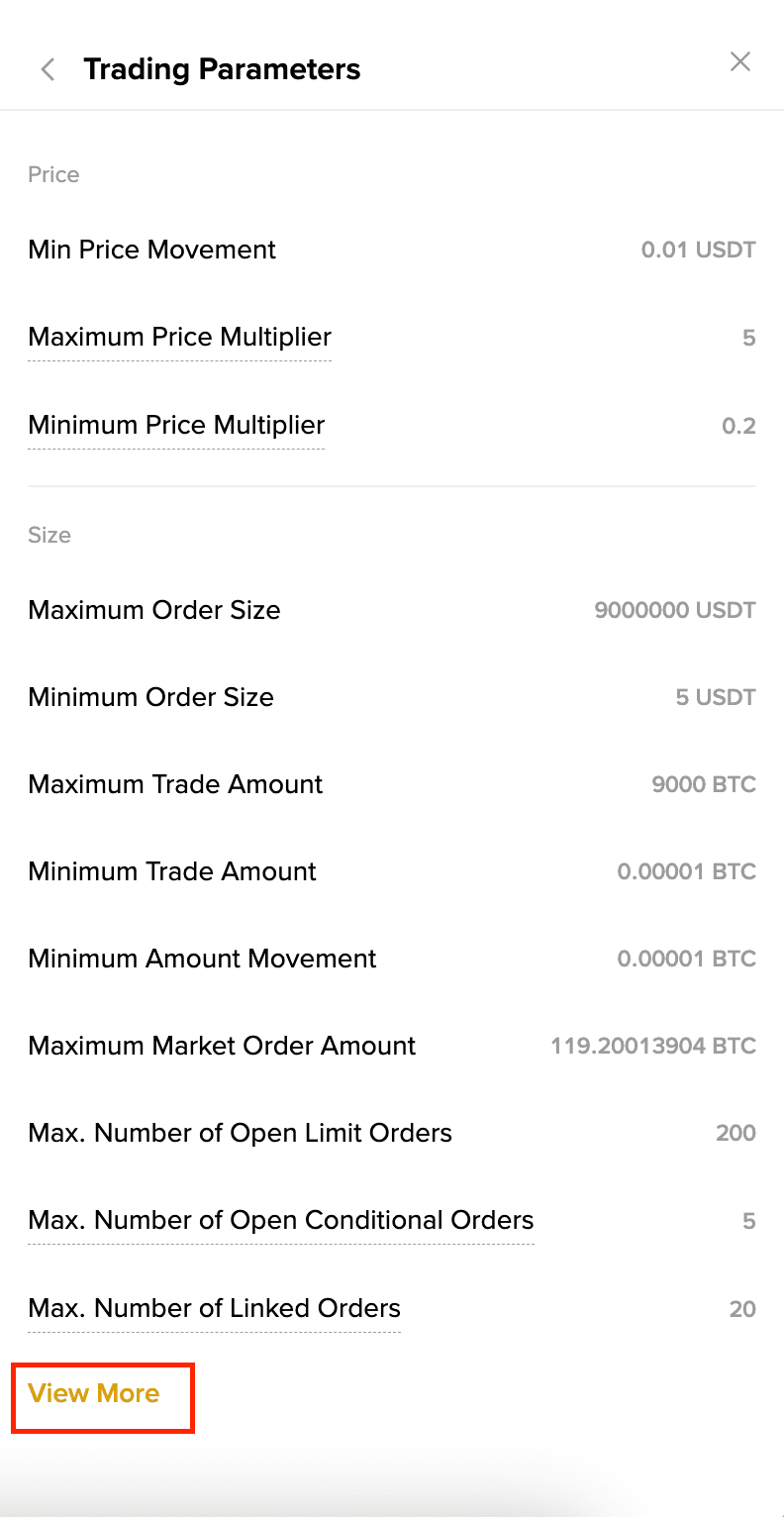Click Max. Number of Open Limit Orders label
The width and height of the screenshot is (784, 1517).
240,1133
